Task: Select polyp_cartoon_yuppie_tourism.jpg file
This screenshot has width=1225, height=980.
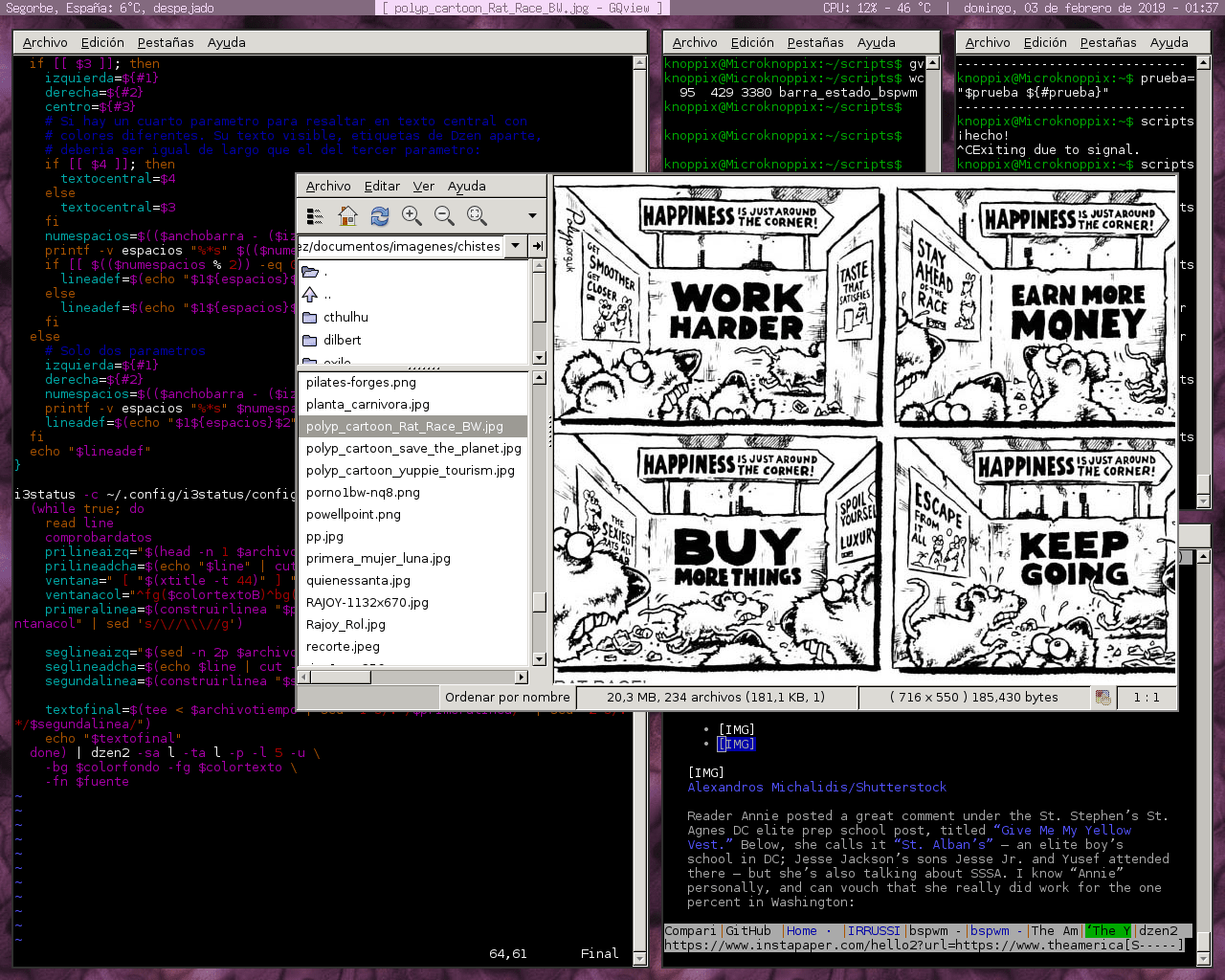Action: [413, 470]
